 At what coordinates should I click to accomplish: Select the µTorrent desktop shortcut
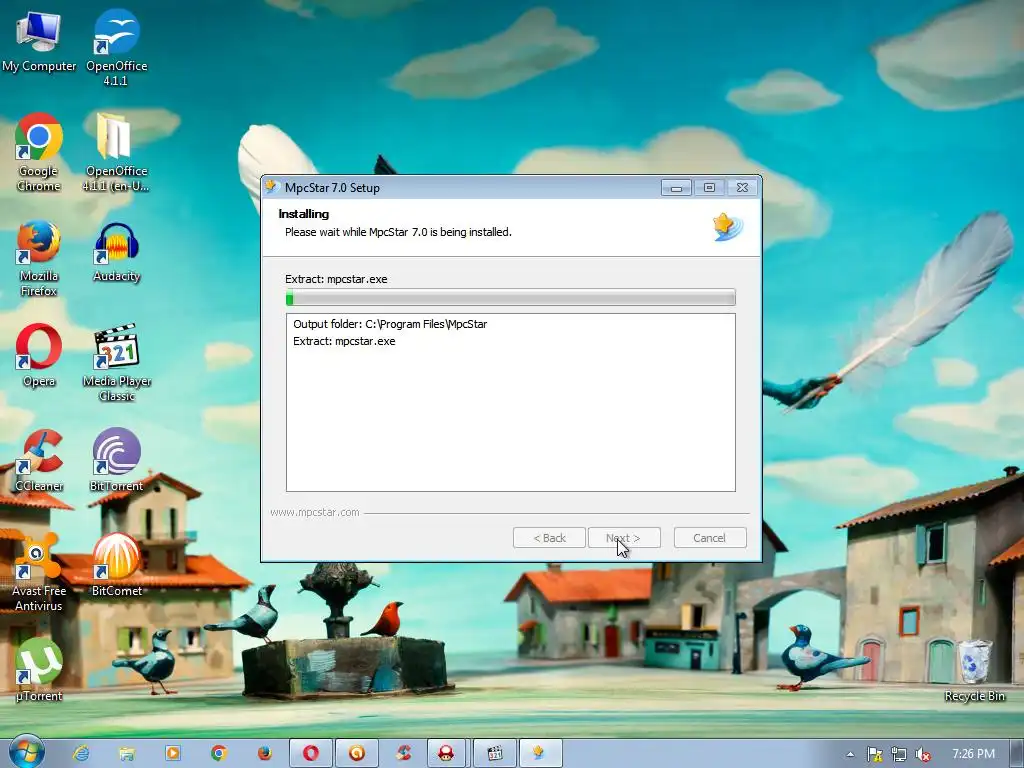pos(39,671)
